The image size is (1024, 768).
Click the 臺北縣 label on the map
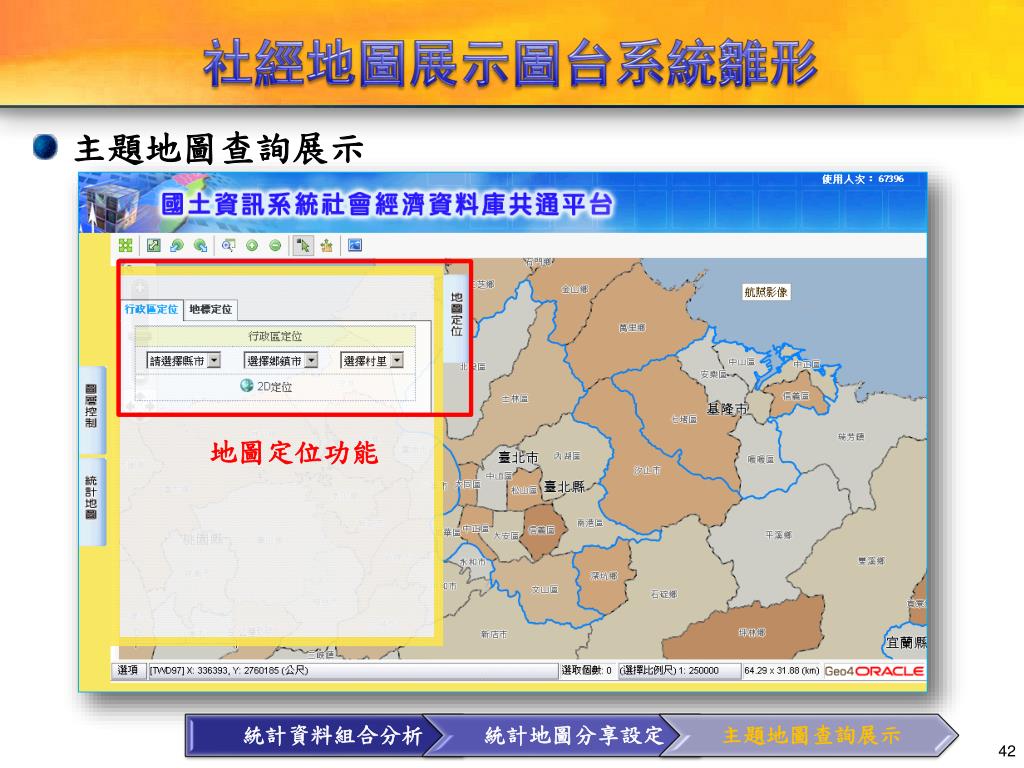coord(565,487)
